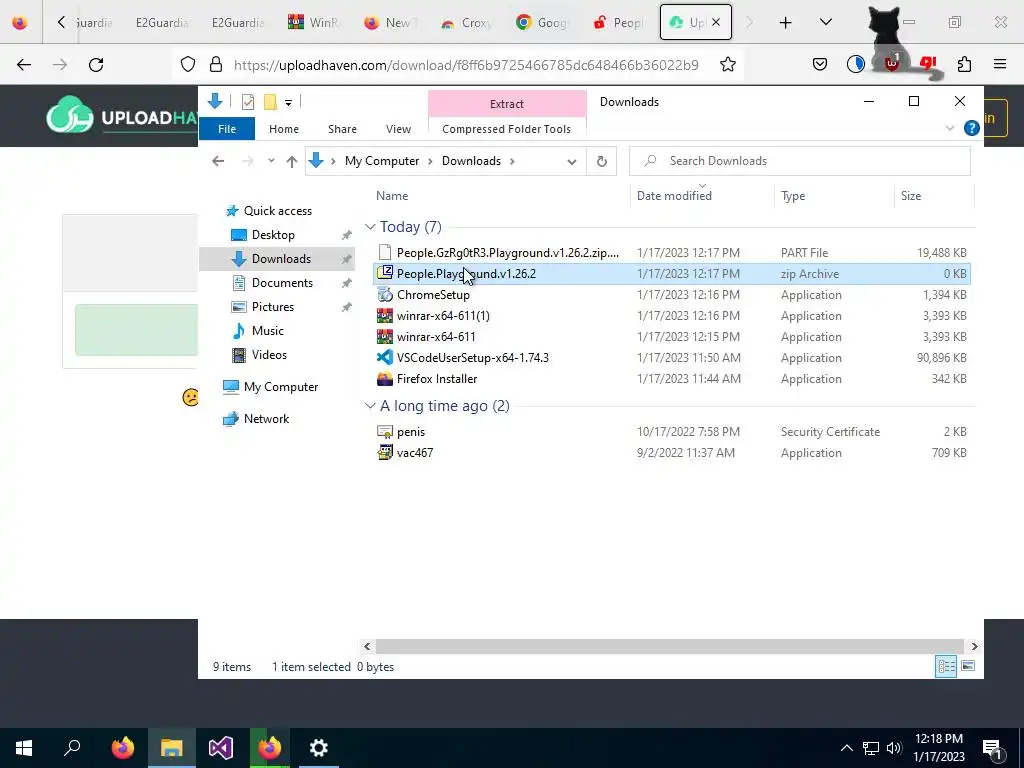
Task: Open Explorer Help question mark icon
Action: [x=971, y=129]
